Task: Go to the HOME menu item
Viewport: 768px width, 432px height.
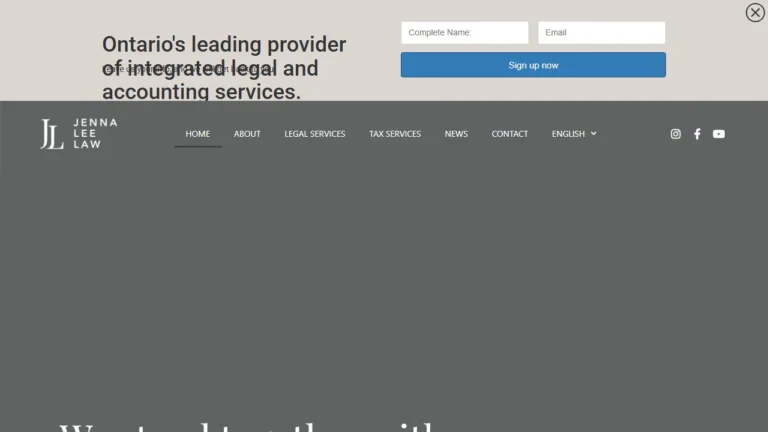Action: pos(197,134)
